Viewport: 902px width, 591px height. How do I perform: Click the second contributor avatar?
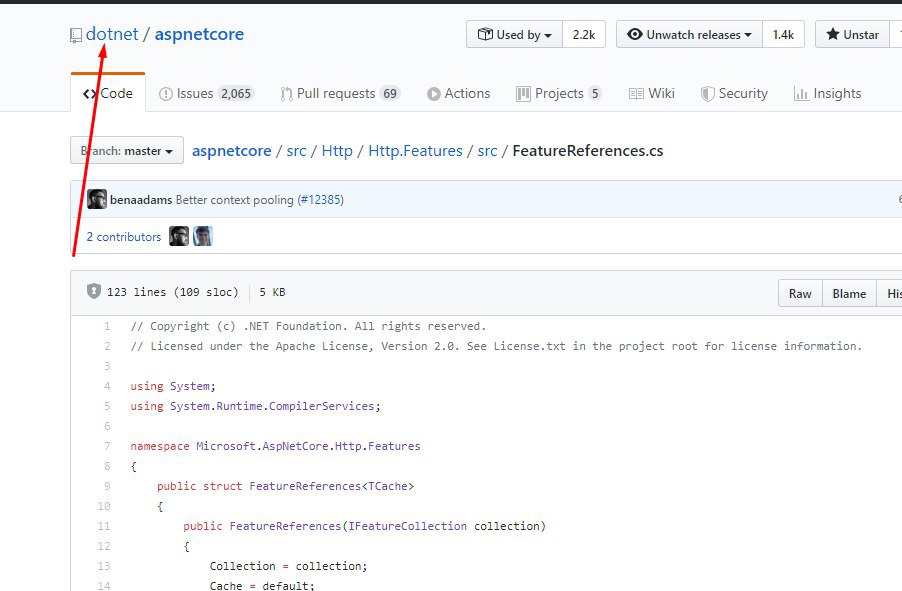pos(202,236)
